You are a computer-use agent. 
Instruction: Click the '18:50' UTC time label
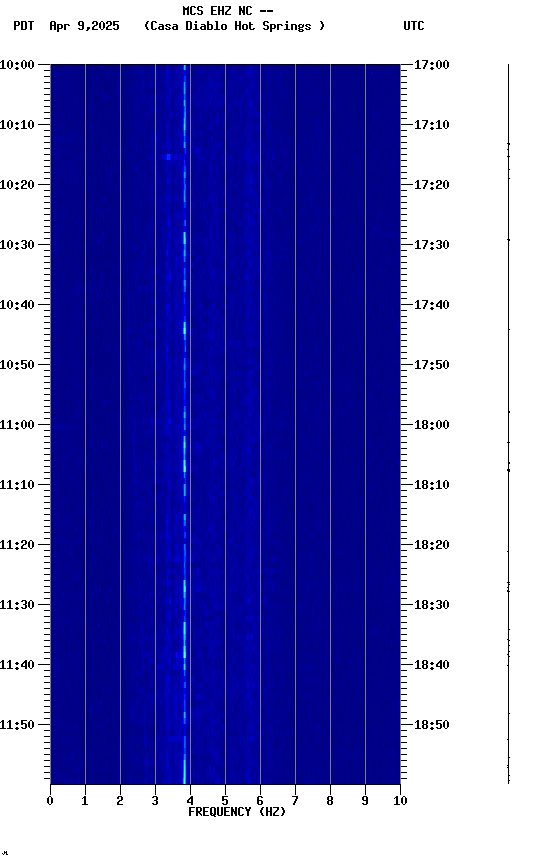point(432,725)
